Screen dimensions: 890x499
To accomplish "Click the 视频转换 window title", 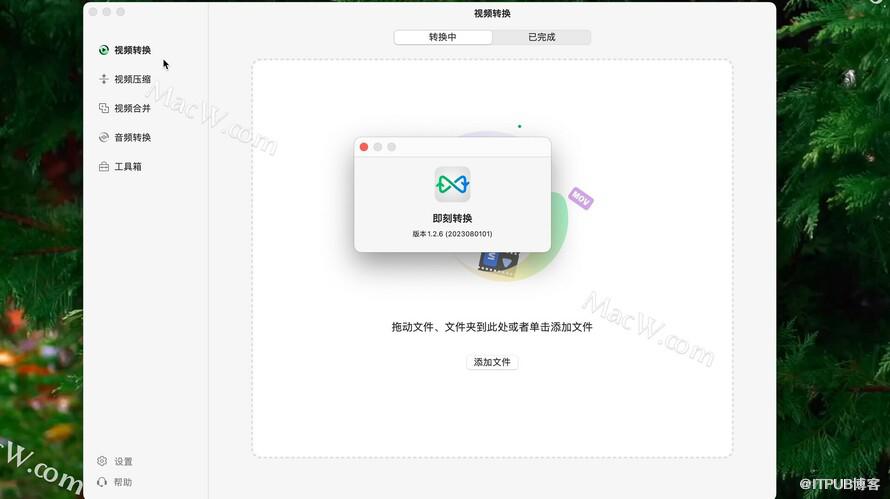I will click(x=492, y=13).
